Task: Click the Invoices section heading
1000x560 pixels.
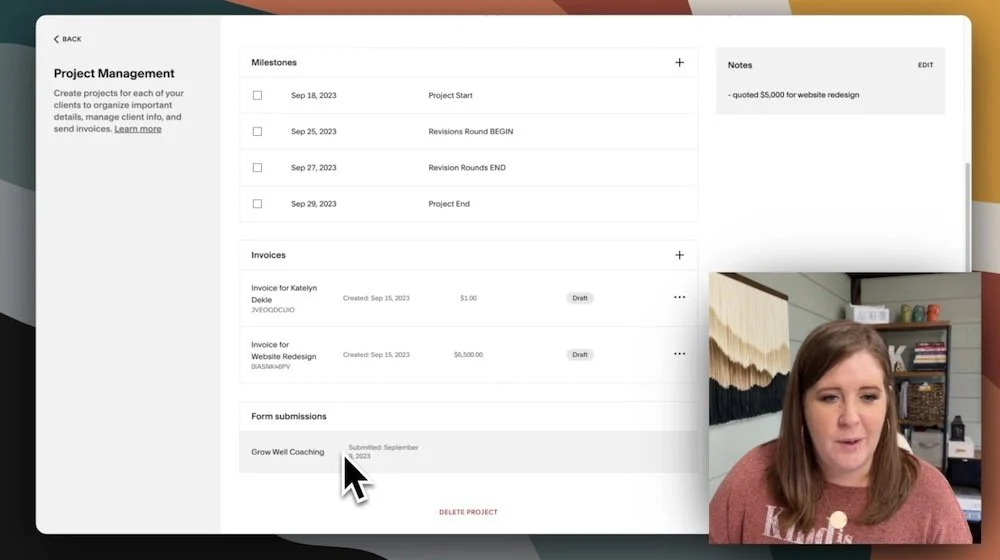Action: coord(268,255)
